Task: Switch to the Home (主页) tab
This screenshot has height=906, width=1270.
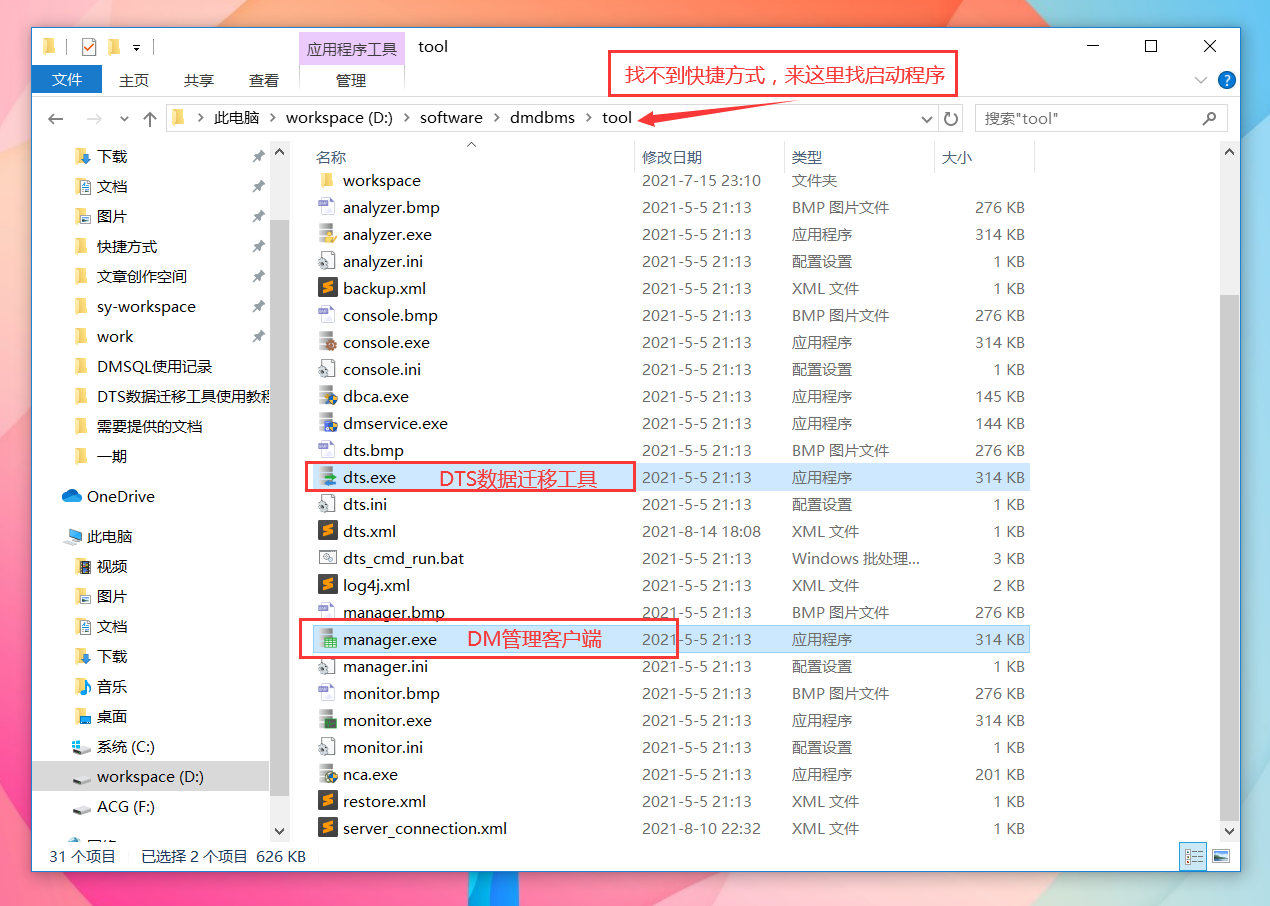Action: [x=134, y=80]
